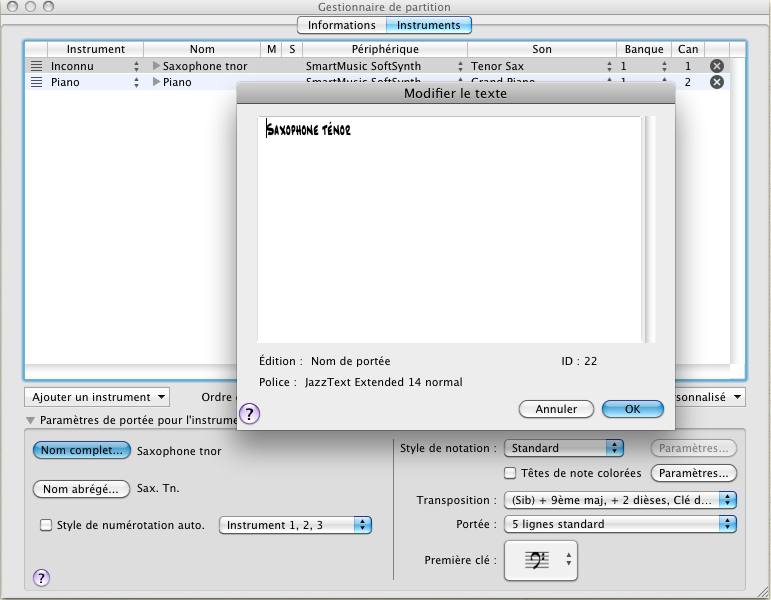
Task: Click the drag handle icon of the Piano row
Action: [37, 82]
